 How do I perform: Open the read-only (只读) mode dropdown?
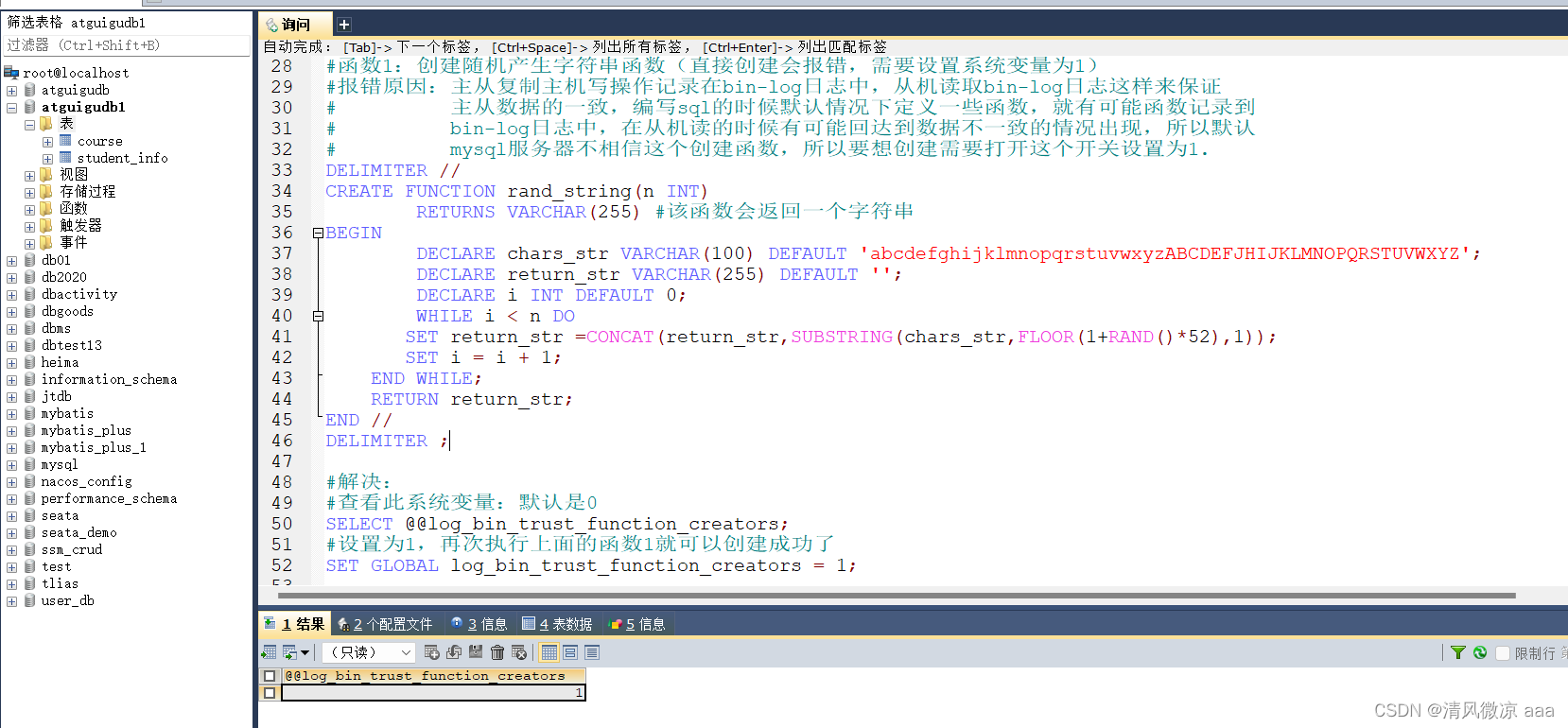point(369,652)
